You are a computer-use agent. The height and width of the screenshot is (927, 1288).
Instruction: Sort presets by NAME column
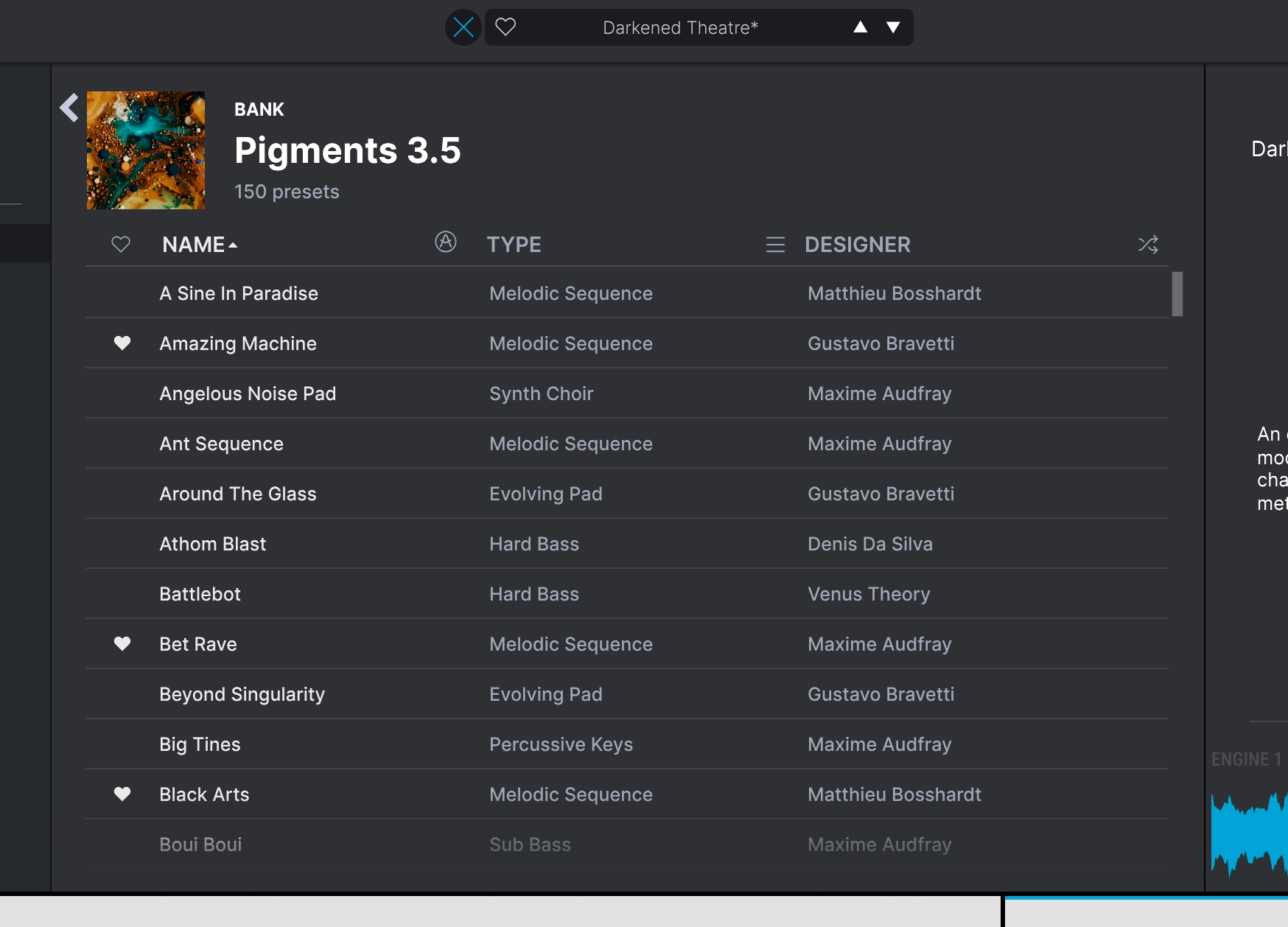pyautogui.click(x=194, y=245)
